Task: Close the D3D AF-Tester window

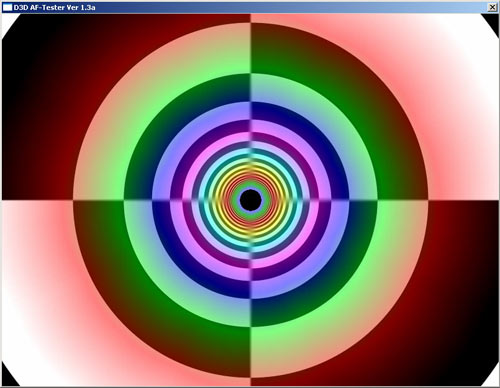Action: (x=492, y=7)
